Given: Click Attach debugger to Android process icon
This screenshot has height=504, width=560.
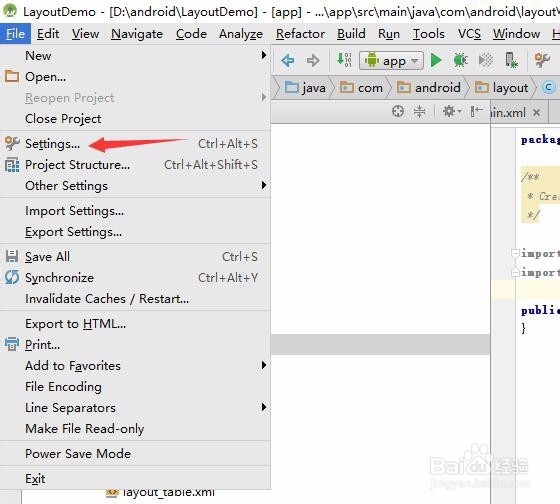Looking at the screenshot, I should (511, 60).
